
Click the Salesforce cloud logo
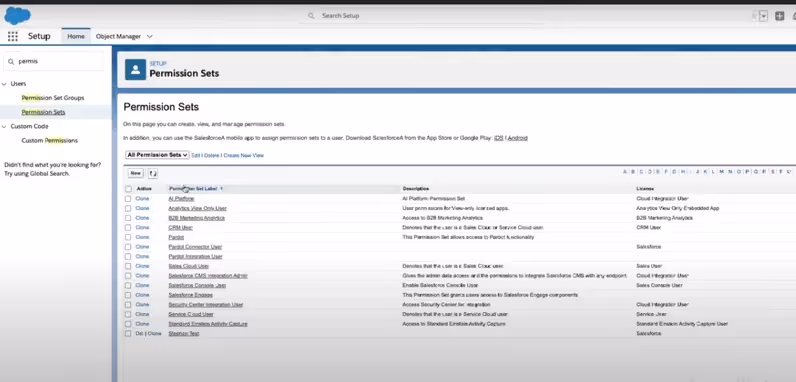click(x=17, y=16)
